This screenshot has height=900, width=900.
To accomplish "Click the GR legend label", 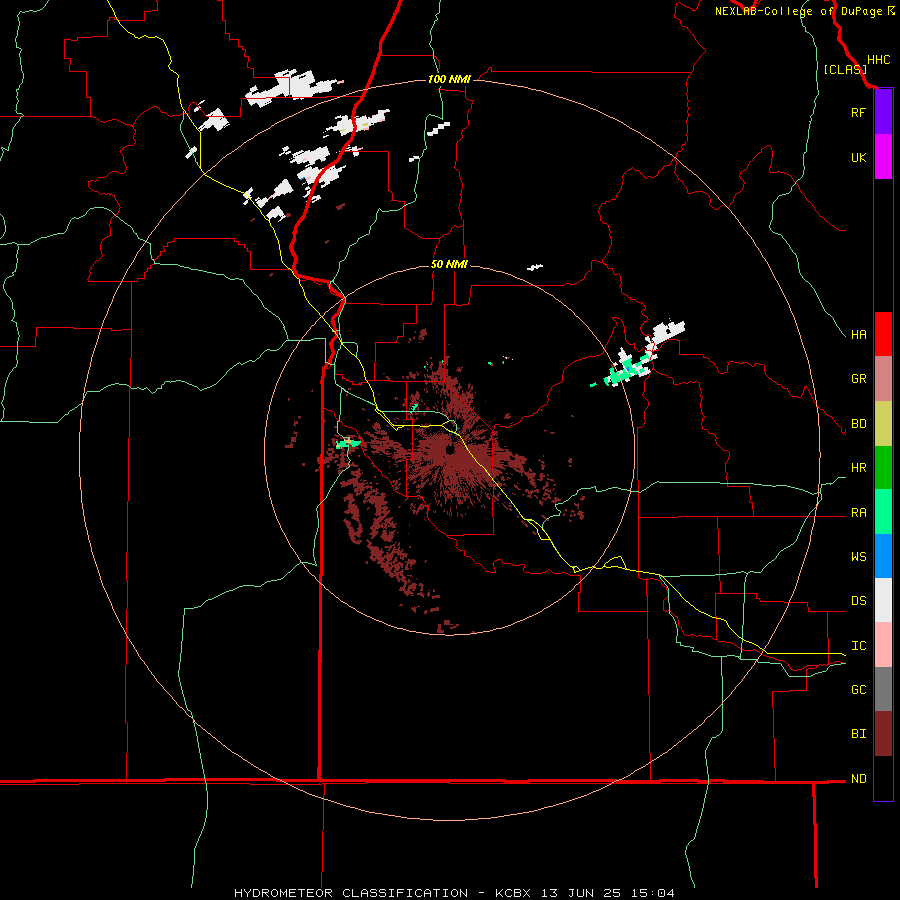I will pyautogui.click(x=858, y=379).
